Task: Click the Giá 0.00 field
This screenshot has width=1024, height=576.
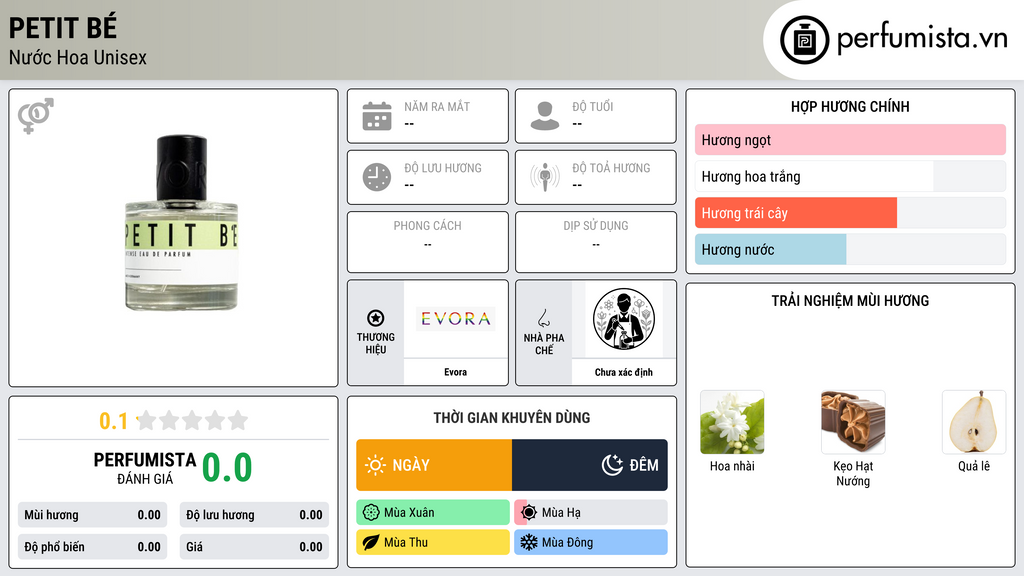Action: pos(254,547)
